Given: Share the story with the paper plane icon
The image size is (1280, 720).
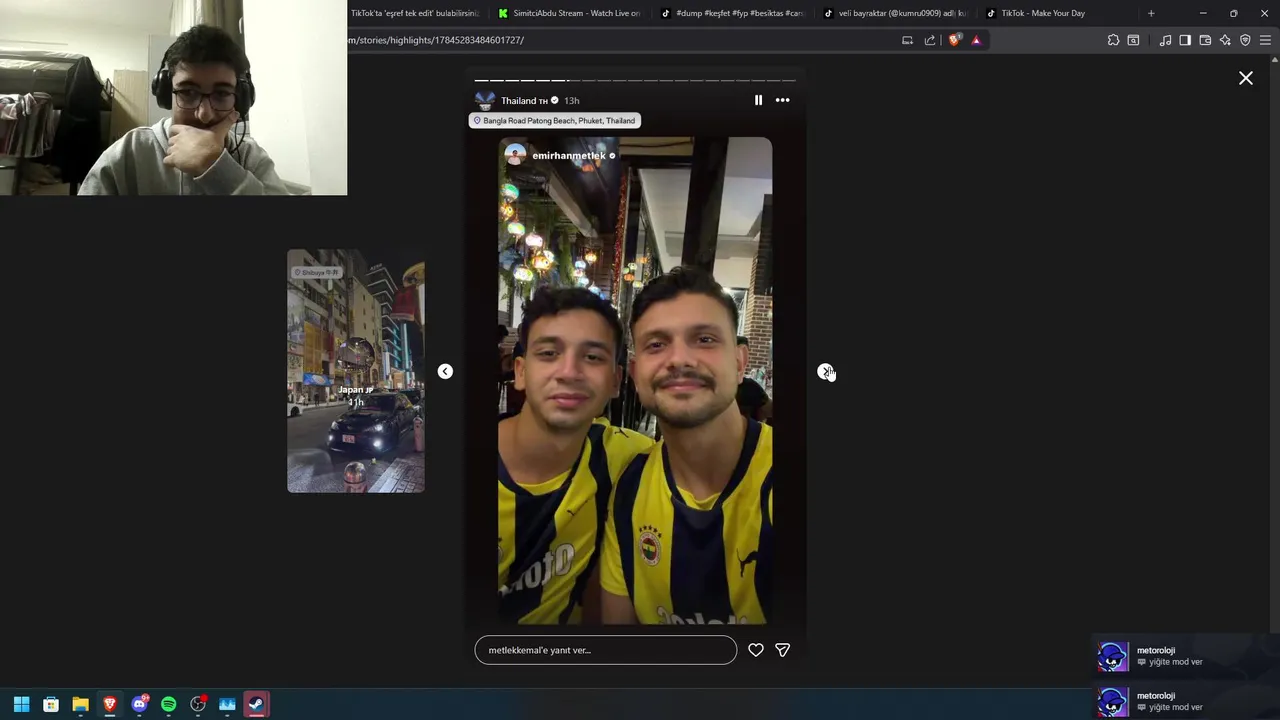Looking at the screenshot, I should (x=782, y=650).
